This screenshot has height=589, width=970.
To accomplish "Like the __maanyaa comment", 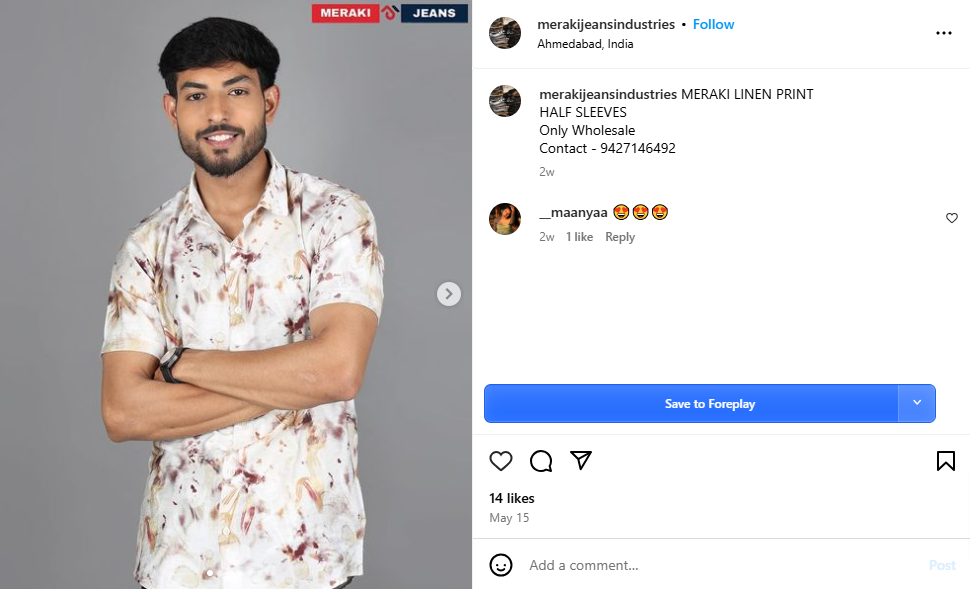I will (x=952, y=218).
